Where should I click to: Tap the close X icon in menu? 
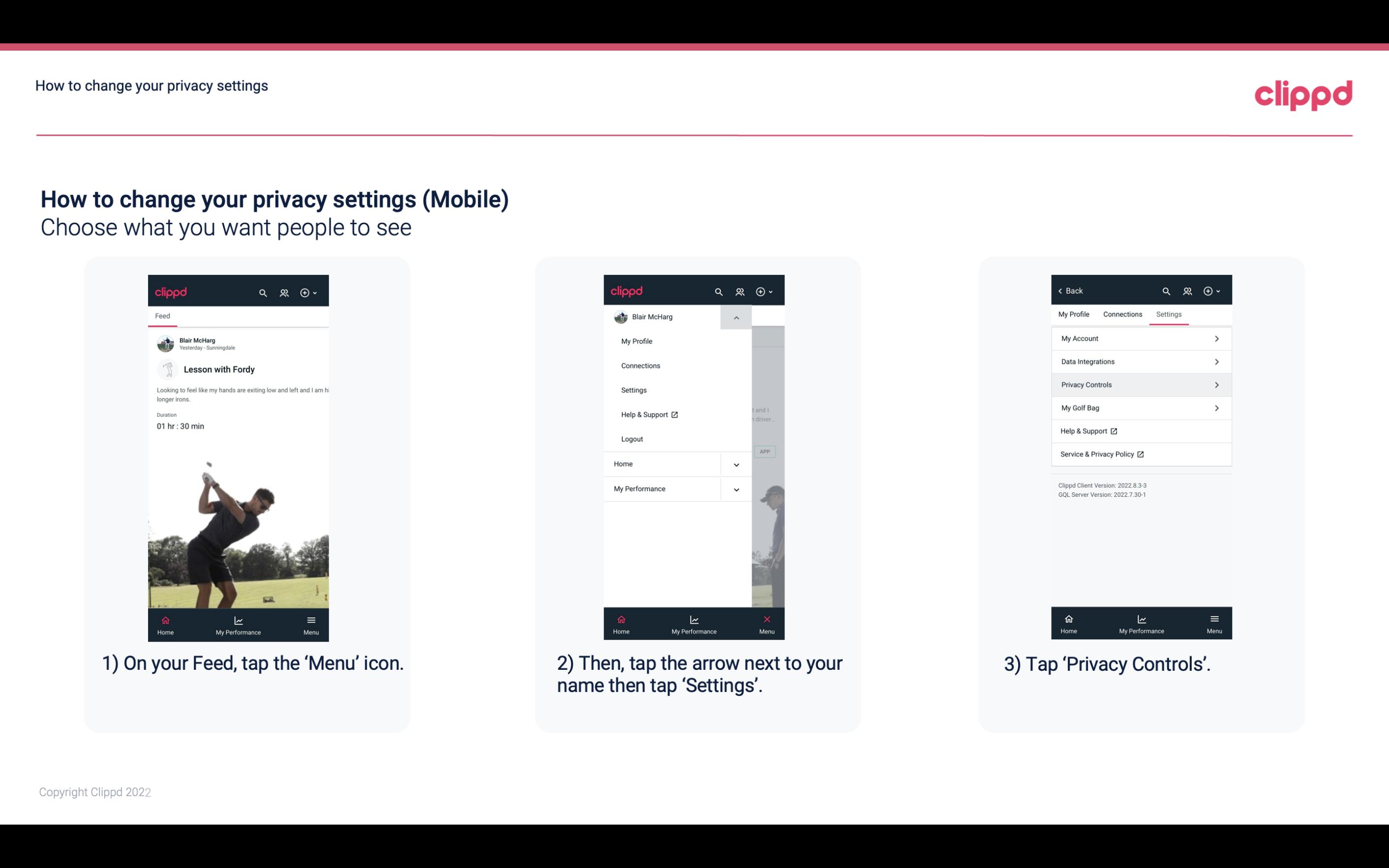[x=765, y=618]
